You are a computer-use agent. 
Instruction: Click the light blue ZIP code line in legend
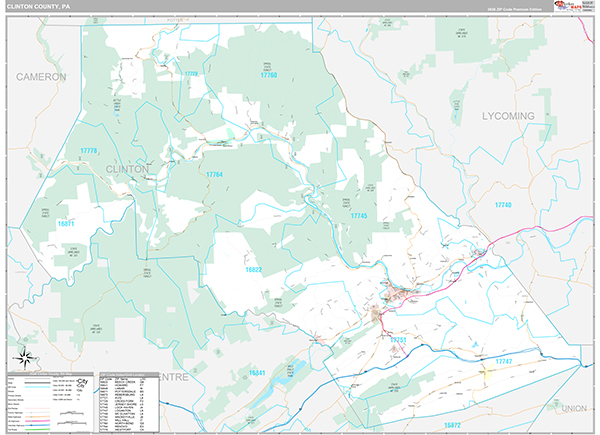point(38,387)
